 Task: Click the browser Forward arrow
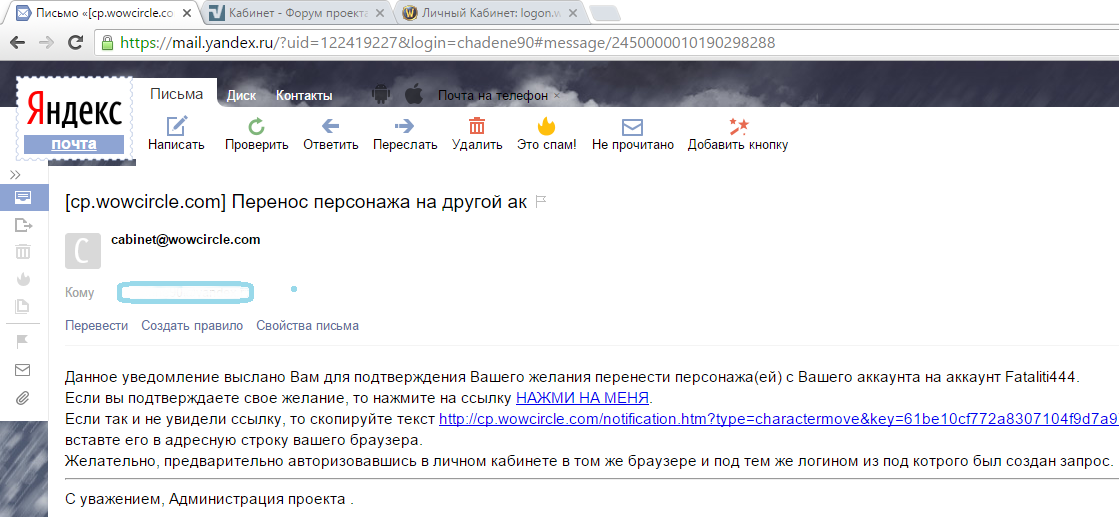tap(46, 42)
